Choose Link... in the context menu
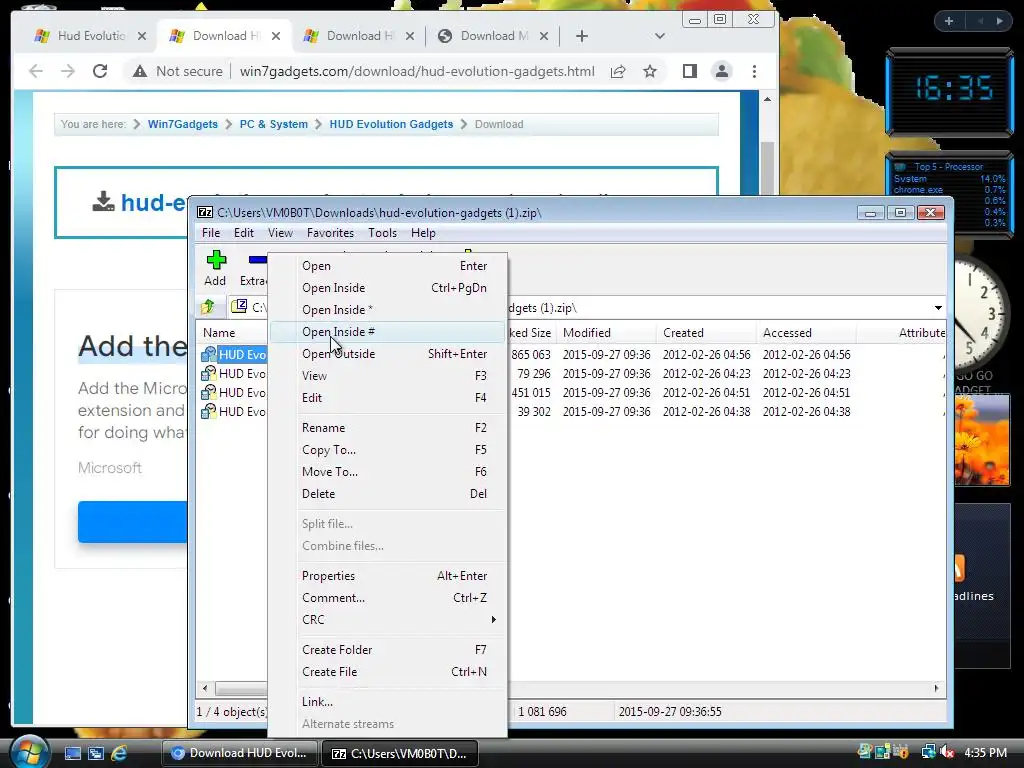The width and height of the screenshot is (1024, 768). pos(388,701)
